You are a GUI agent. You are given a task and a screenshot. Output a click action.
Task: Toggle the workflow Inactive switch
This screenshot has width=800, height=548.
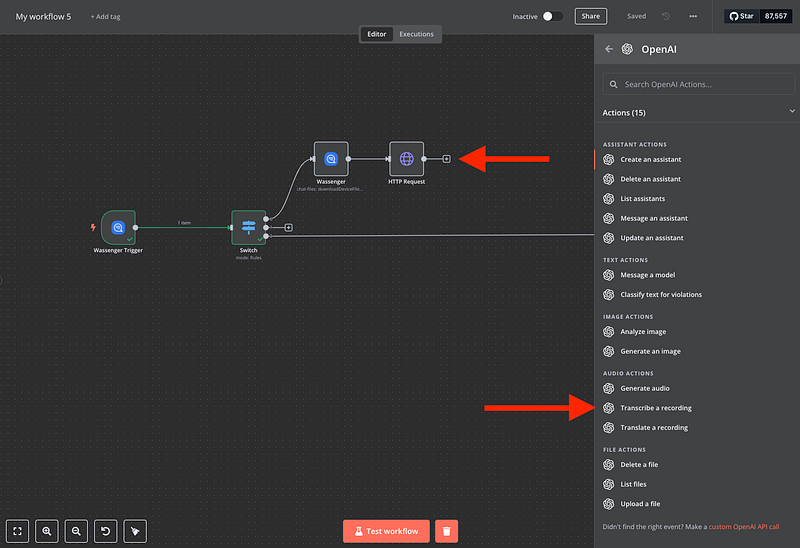[x=552, y=16]
